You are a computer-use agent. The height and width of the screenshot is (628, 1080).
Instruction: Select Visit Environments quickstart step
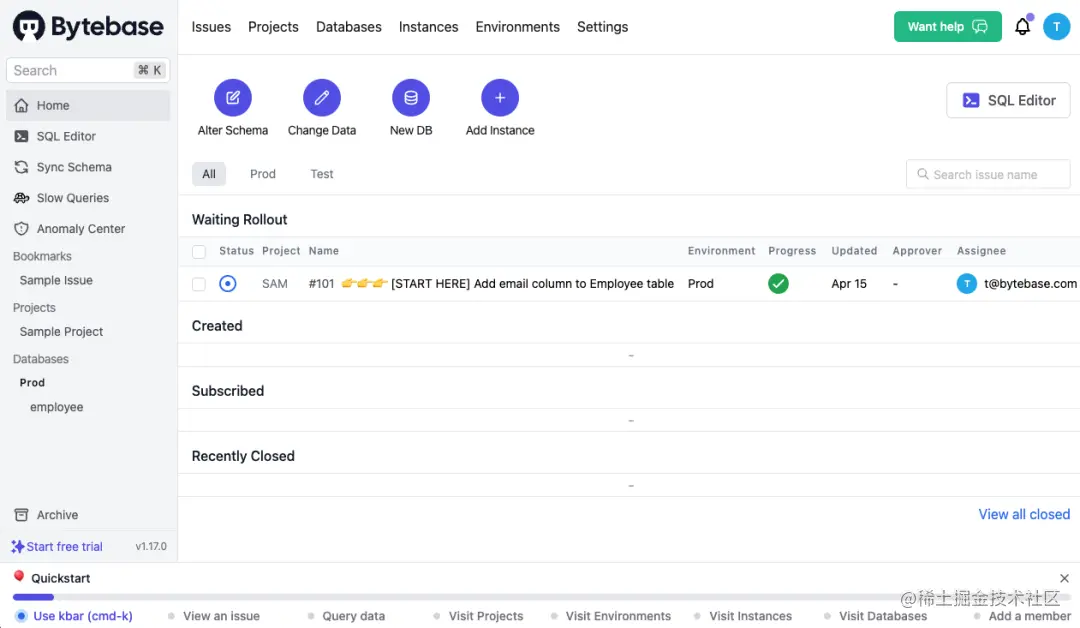point(610,616)
